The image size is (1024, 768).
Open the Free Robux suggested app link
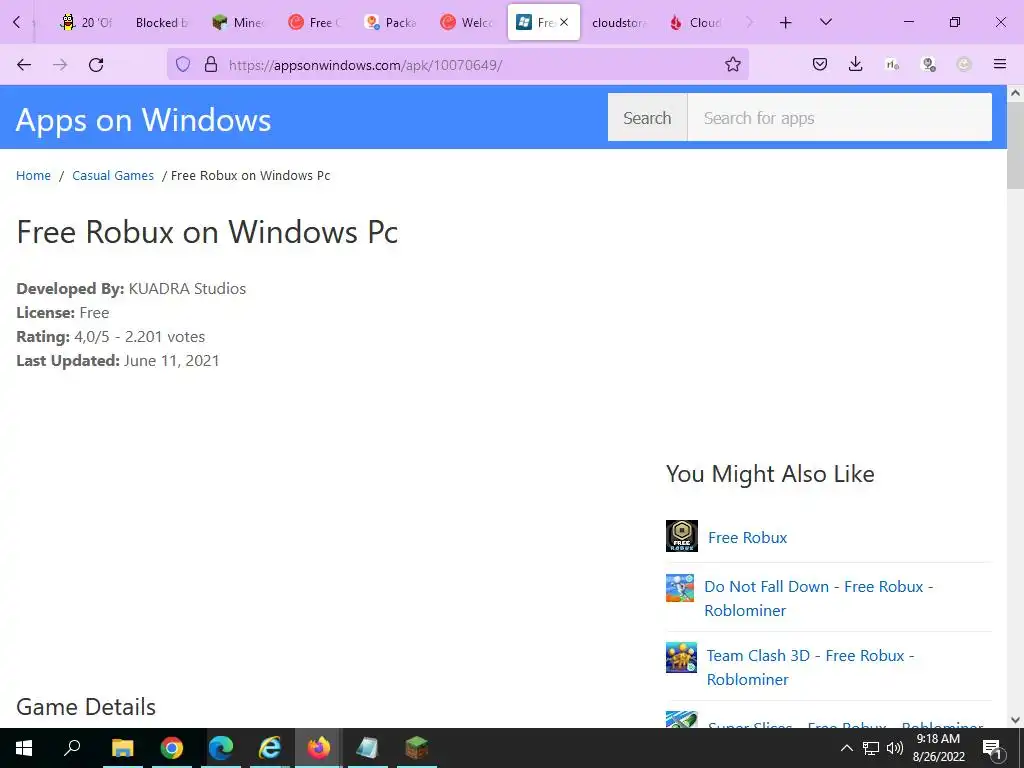748,537
